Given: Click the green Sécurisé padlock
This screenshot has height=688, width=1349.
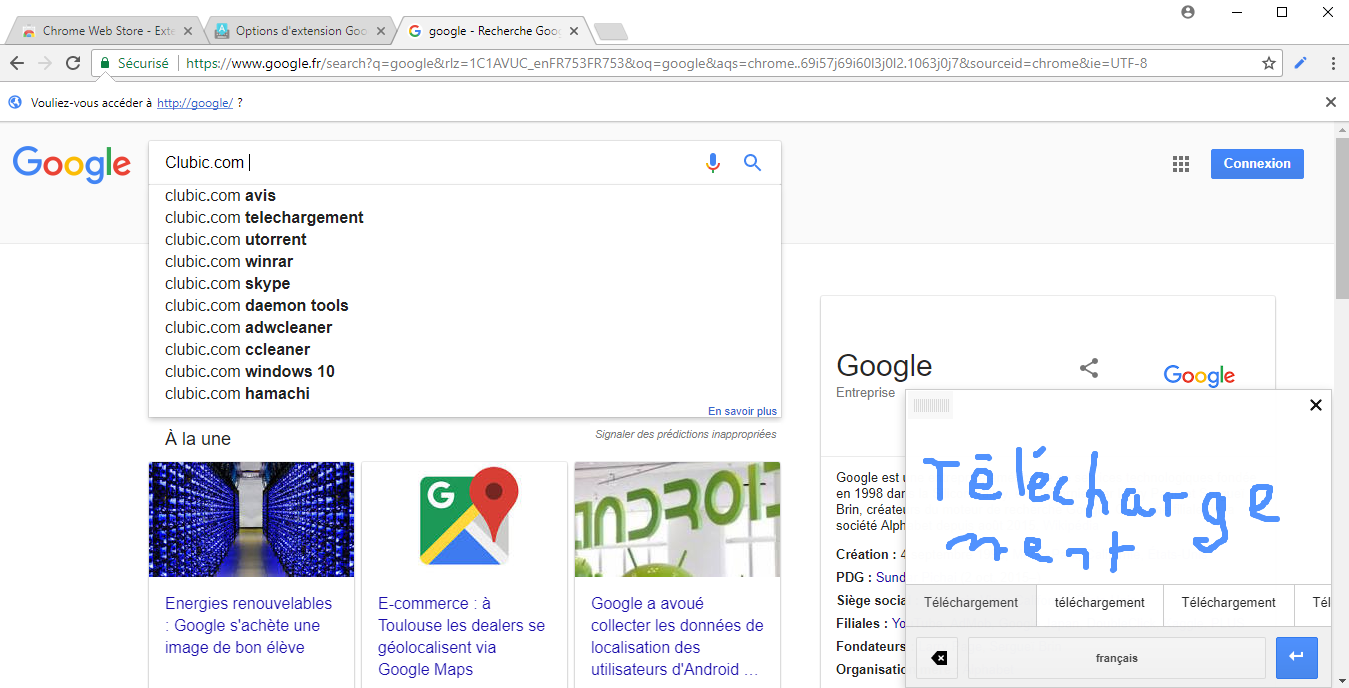Looking at the screenshot, I should (104, 63).
